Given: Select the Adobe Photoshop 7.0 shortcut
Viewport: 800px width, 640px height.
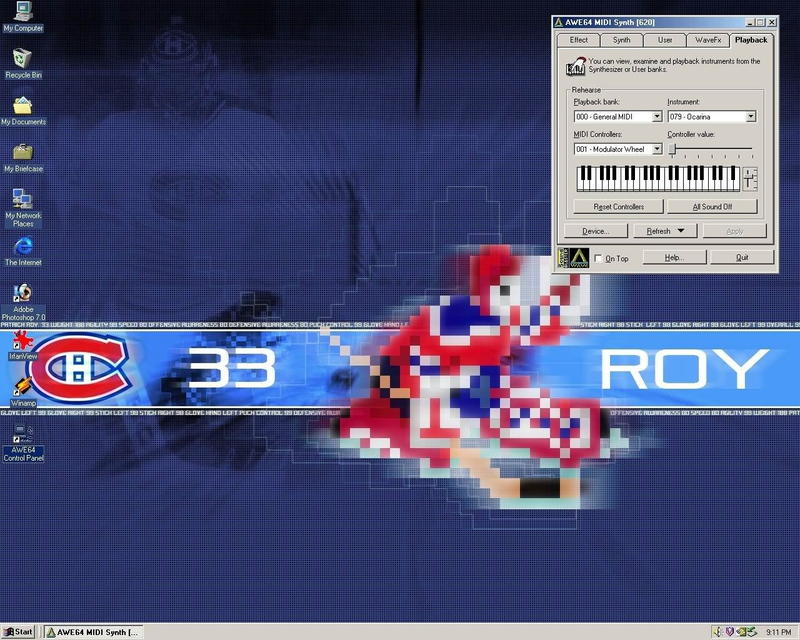Looking at the screenshot, I should (23, 302).
